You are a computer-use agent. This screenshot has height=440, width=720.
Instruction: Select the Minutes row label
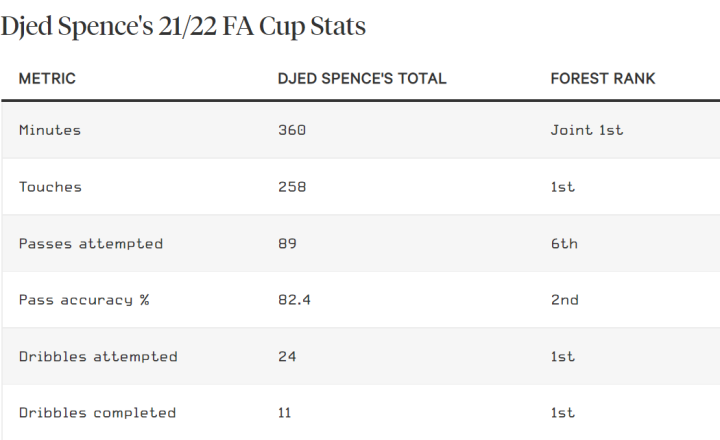50,130
